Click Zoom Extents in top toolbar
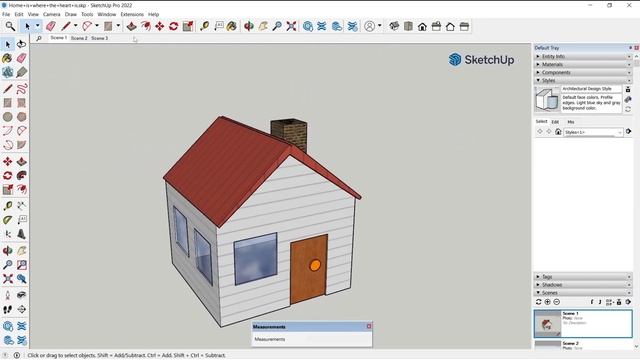 point(291,27)
